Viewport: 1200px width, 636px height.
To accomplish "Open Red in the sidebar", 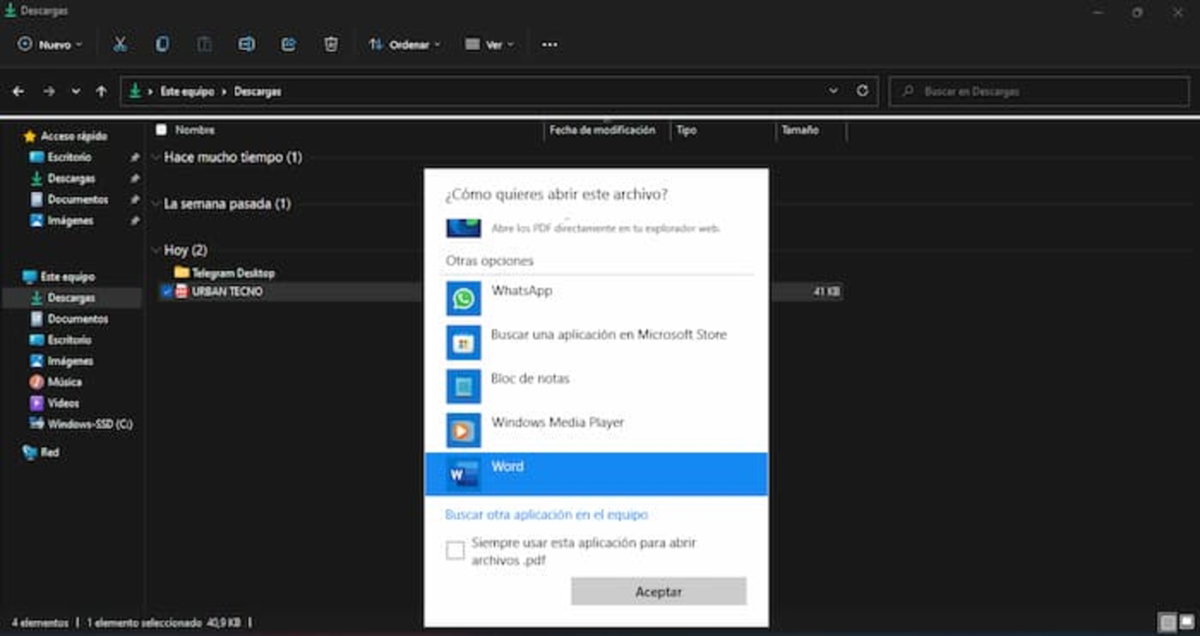I will [x=41, y=452].
